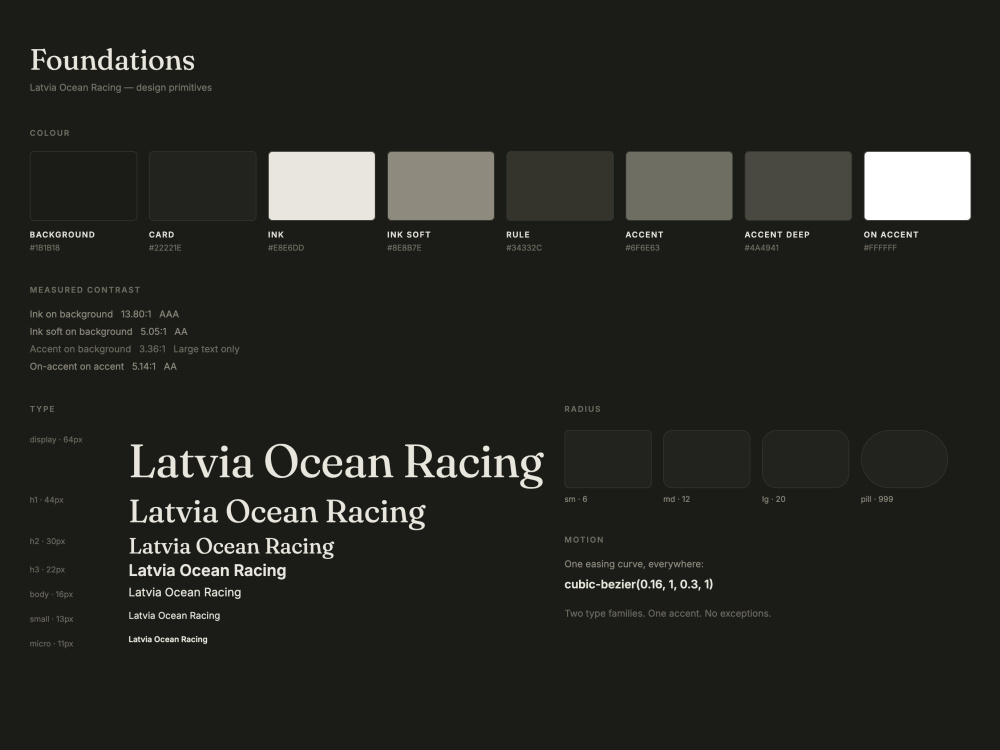Viewport: 1000px width, 750px height.
Task: Click the h1 Latvia Ocean Racing sample
Action: coord(277,512)
